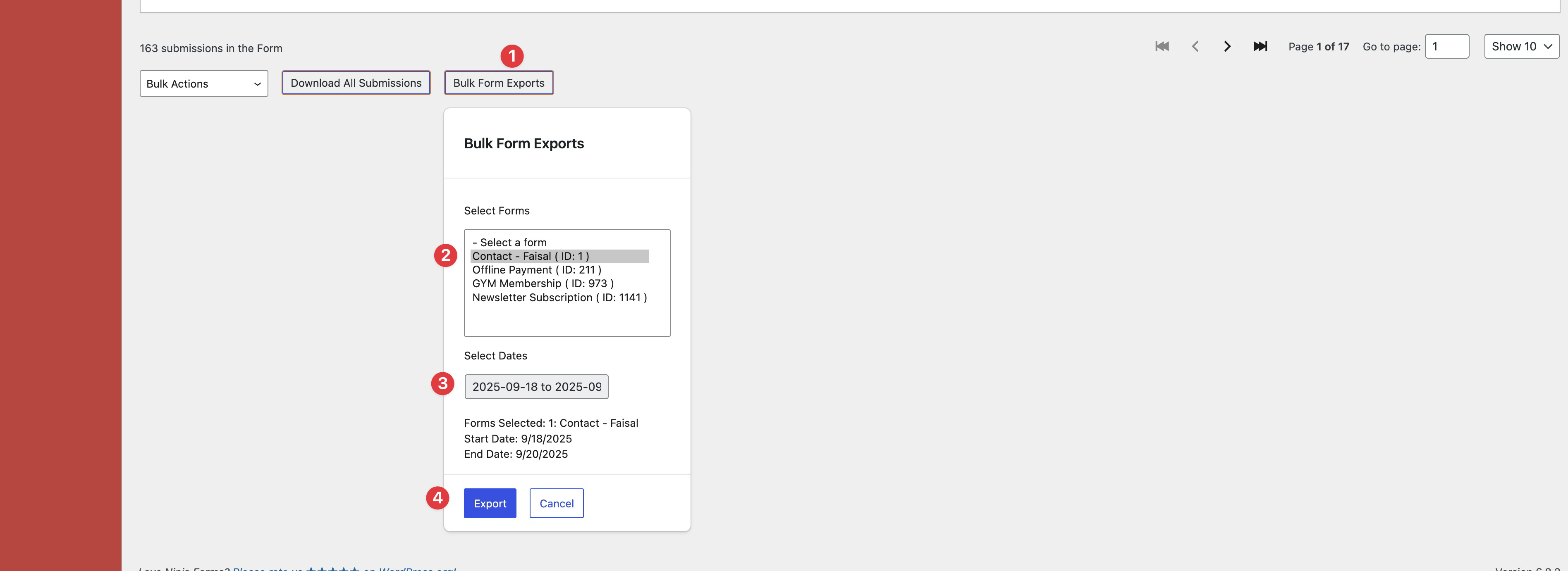Select Offline Payment form option
The width and height of the screenshot is (1568, 571).
[536, 269]
